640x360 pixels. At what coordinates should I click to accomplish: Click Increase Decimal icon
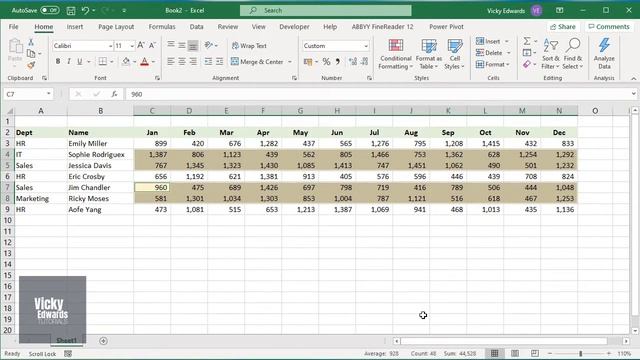[x=353, y=62]
